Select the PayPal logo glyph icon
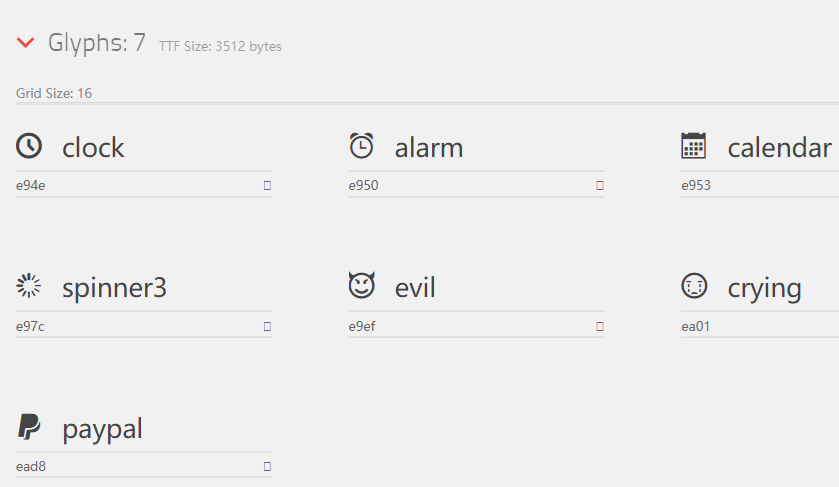The image size is (839, 487). (29, 427)
